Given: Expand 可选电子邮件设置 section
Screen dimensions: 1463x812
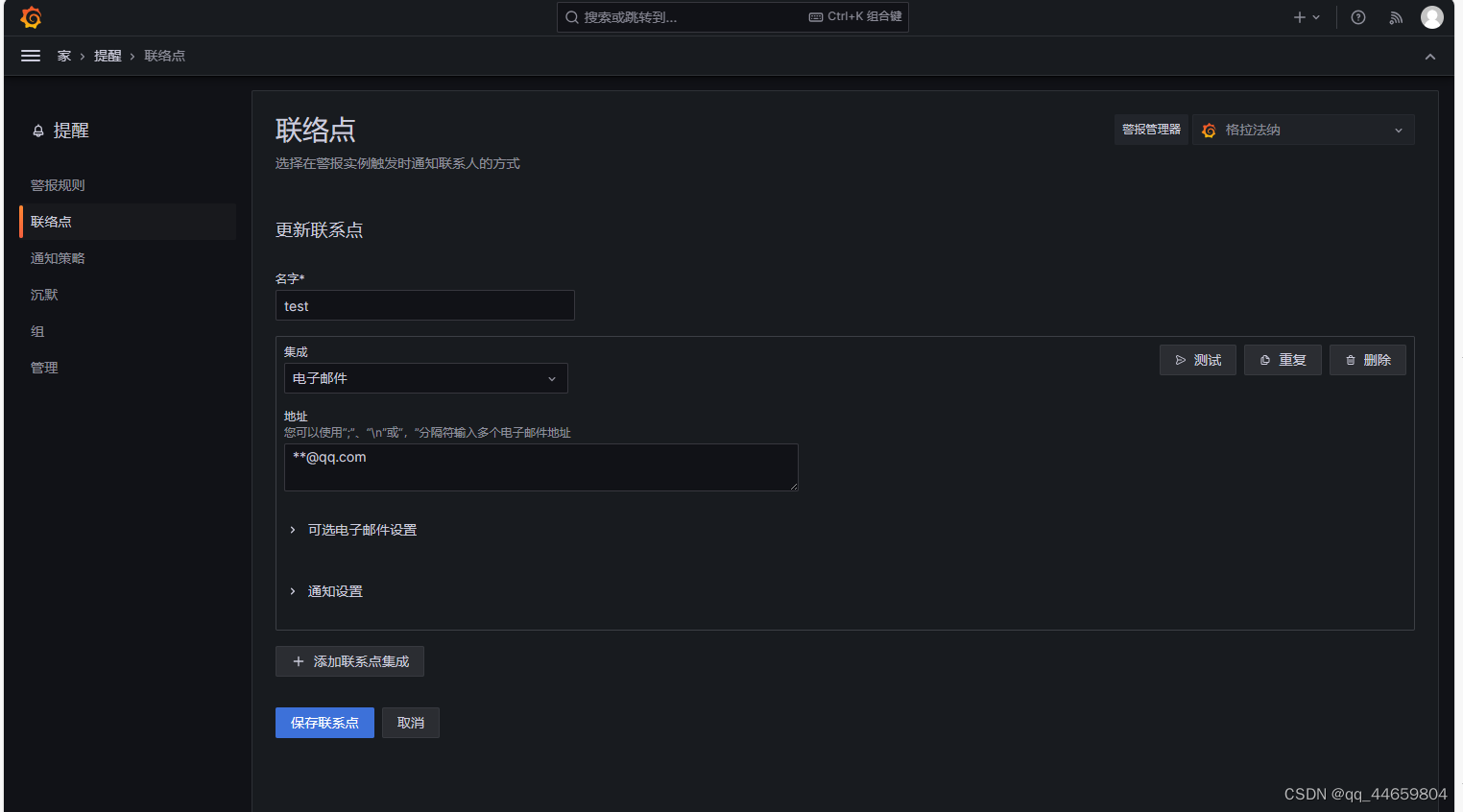Looking at the screenshot, I should (x=363, y=529).
